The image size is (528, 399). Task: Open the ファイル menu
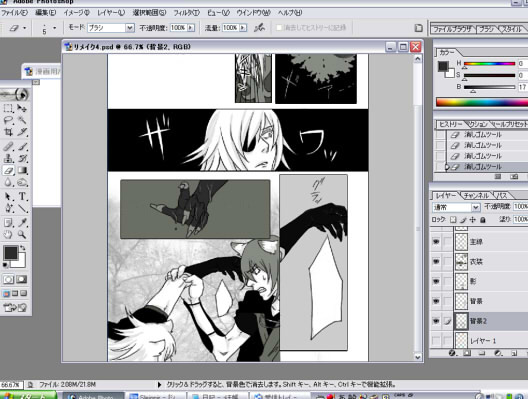click(x=14, y=13)
